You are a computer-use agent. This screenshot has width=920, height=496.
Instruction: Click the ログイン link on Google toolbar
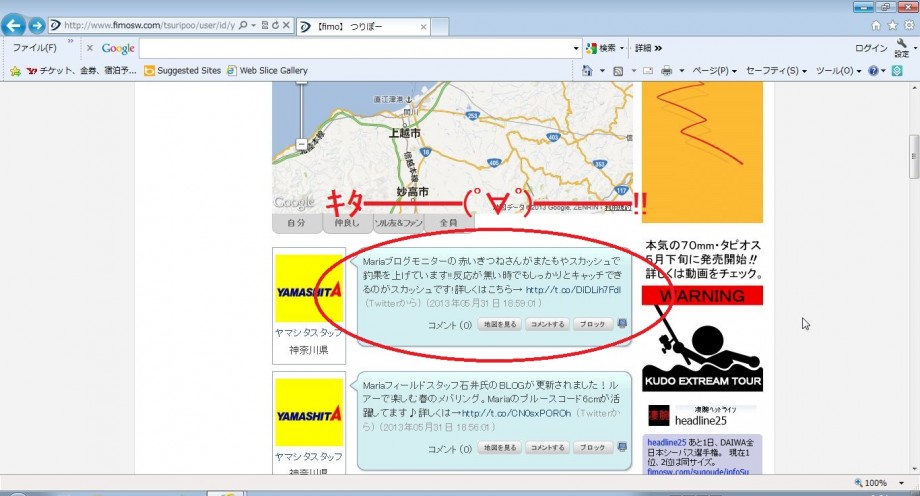point(871,48)
